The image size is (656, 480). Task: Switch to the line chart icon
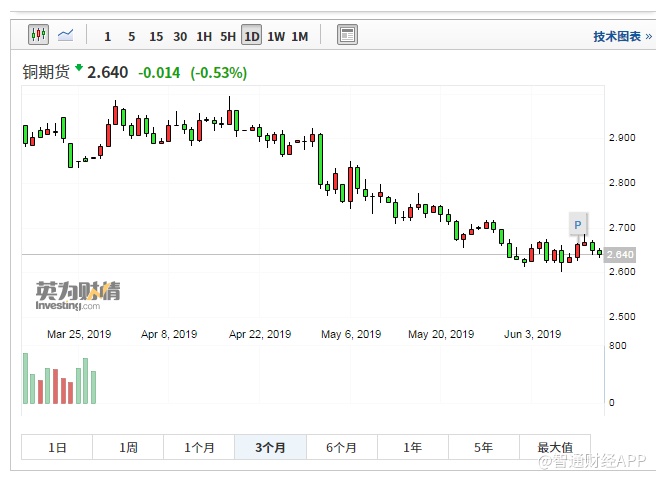(66, 35)
